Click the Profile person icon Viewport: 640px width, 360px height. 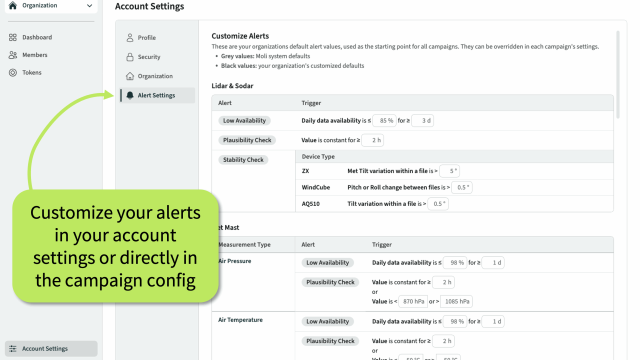(130, 38)
